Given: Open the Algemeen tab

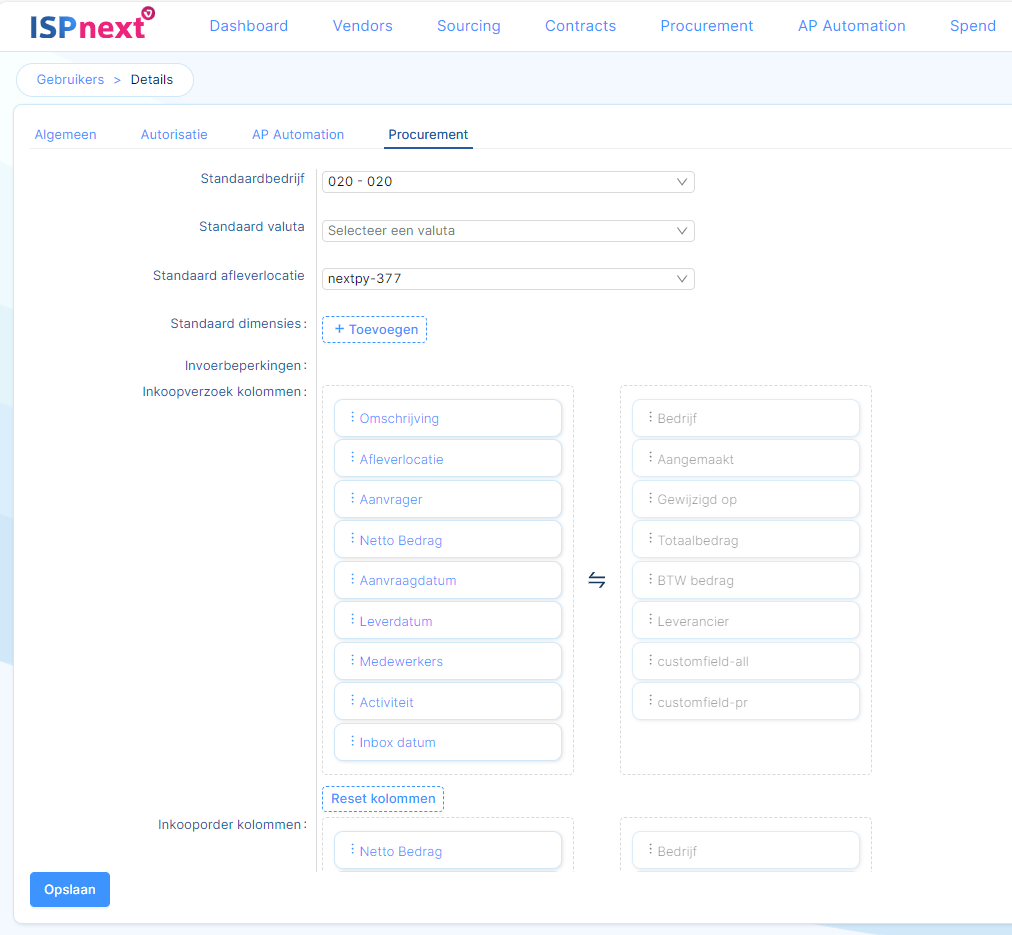Looking at the screenshot, I should 66,135.
